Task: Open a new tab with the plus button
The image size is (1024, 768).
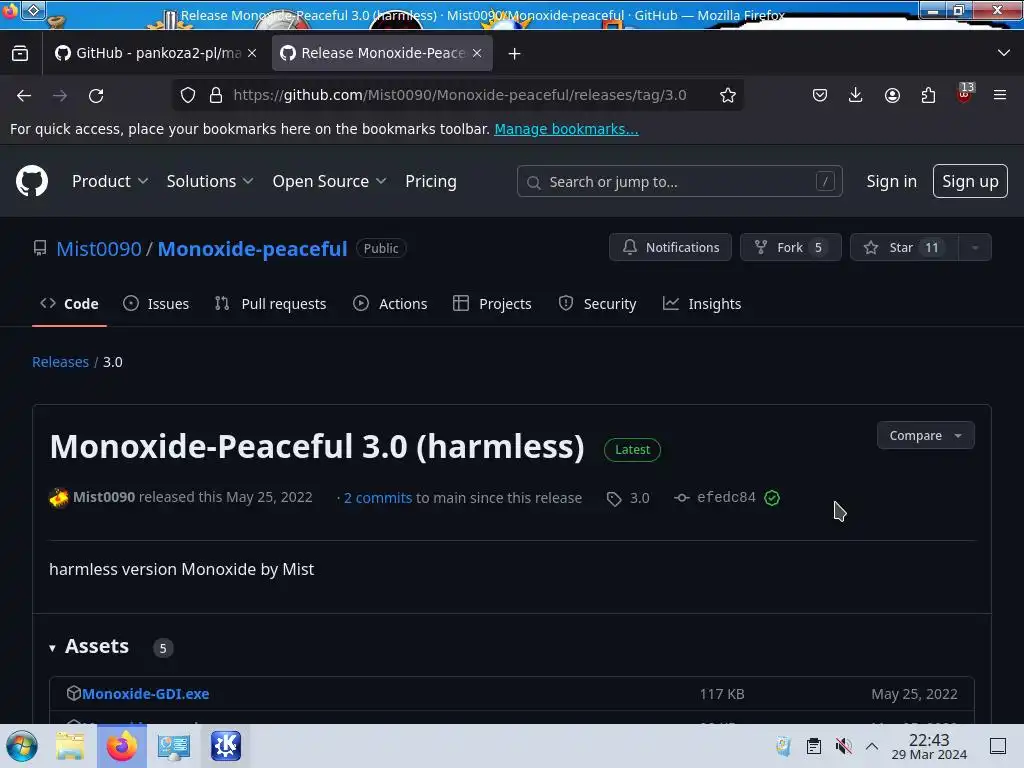Action: click(515, 54)
